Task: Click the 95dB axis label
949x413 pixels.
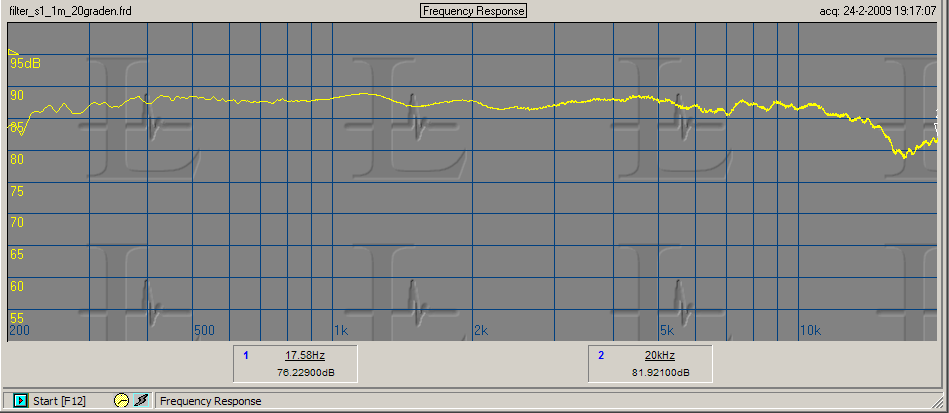Action: [x=25, y=64]
